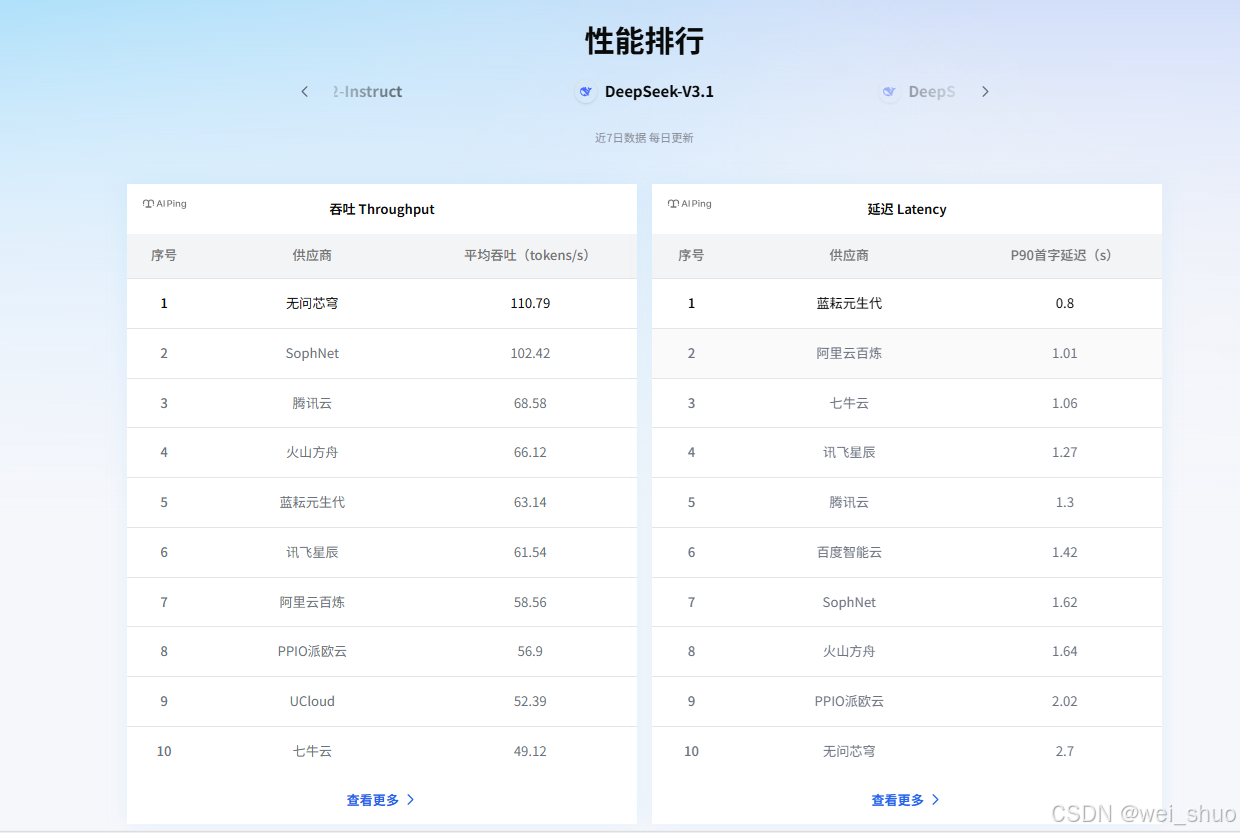The width and height of the screenshot is (1240, 833).
Task: Select 蓝耘元生代 in the Latency table
Action: [849, 303]
